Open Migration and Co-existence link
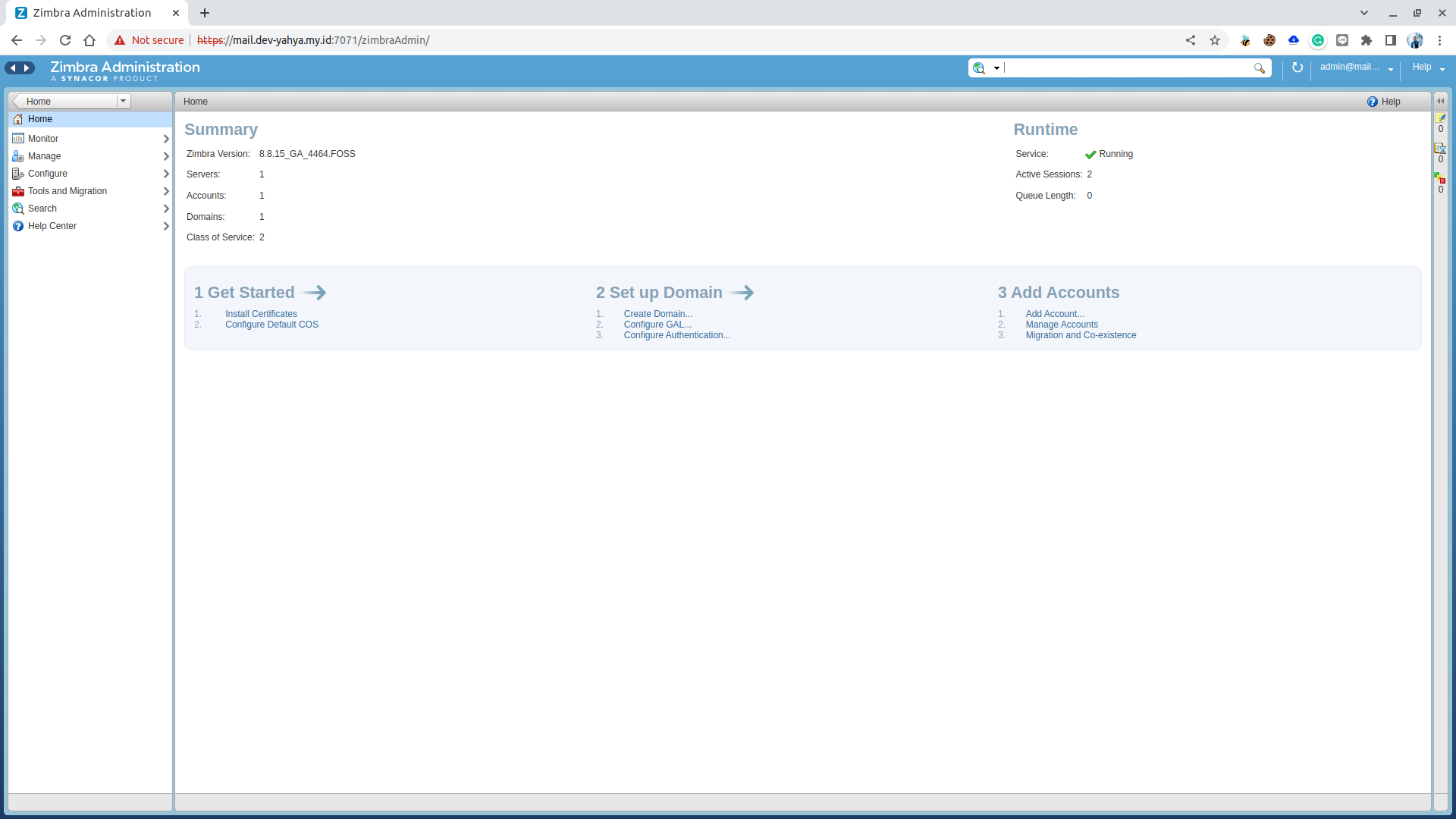Image resolution: width=1456 pixels, height=819 pixels. pos(1081,335)
